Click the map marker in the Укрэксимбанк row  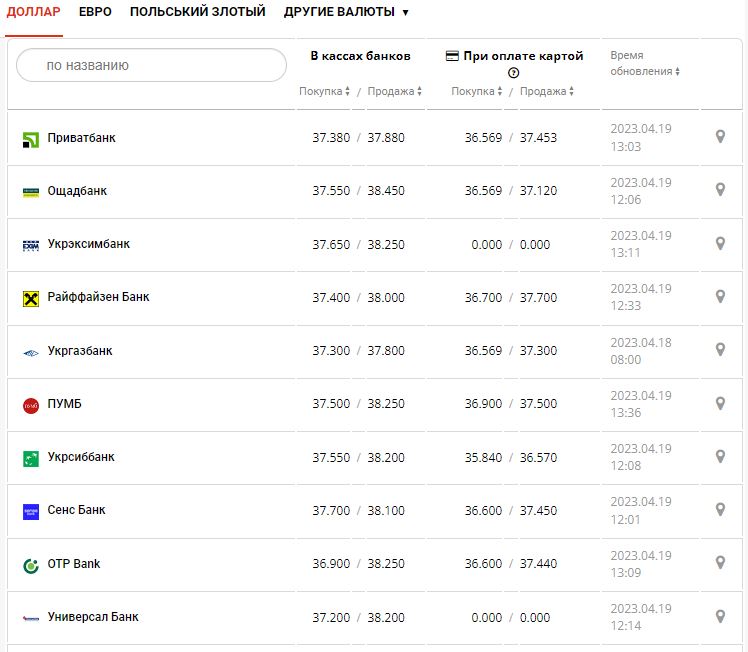(x=720, y=243)
